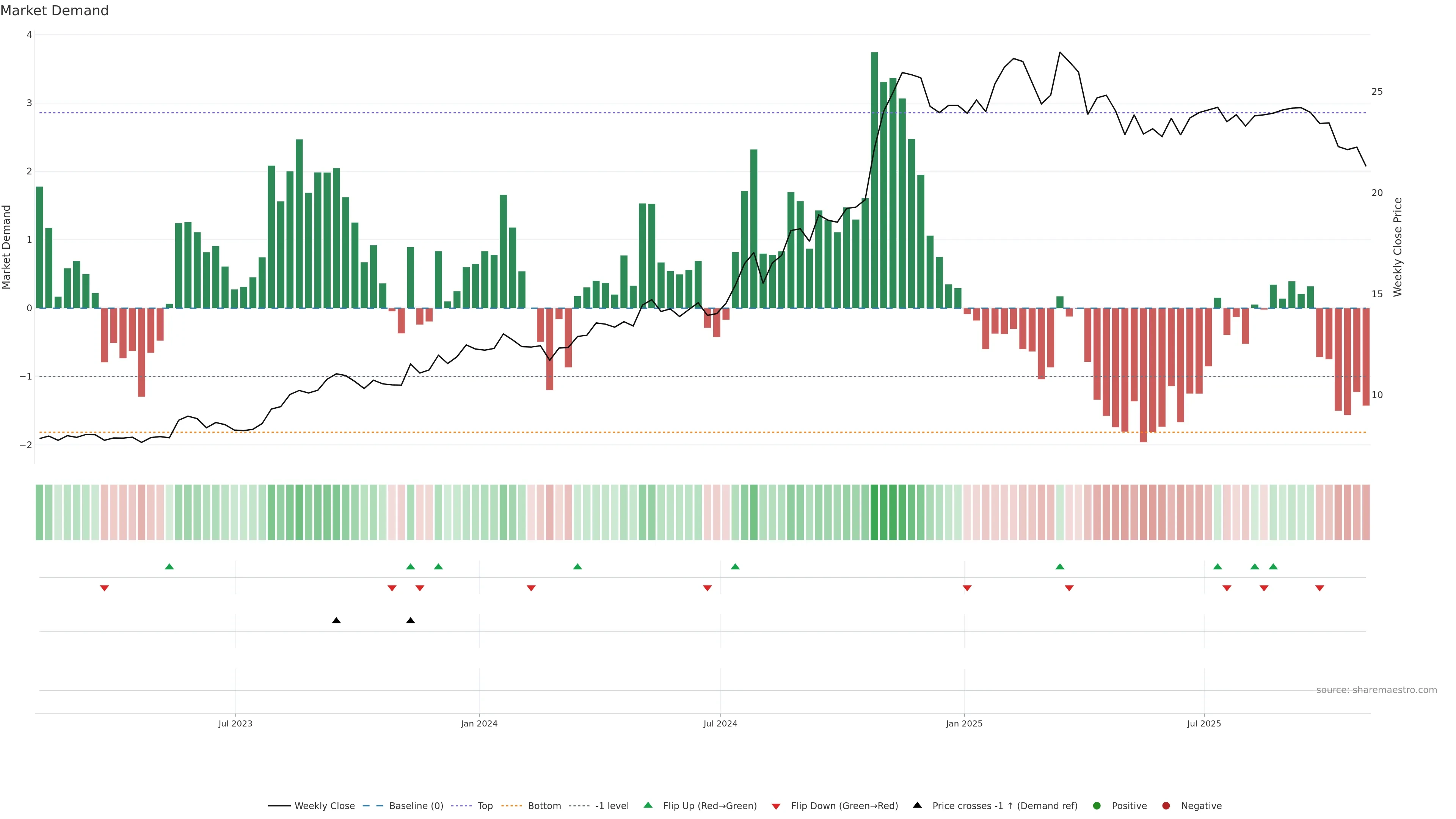Click the Market Demand chart title
This screenshot has width=1456, height=819.
click(54, 11)
